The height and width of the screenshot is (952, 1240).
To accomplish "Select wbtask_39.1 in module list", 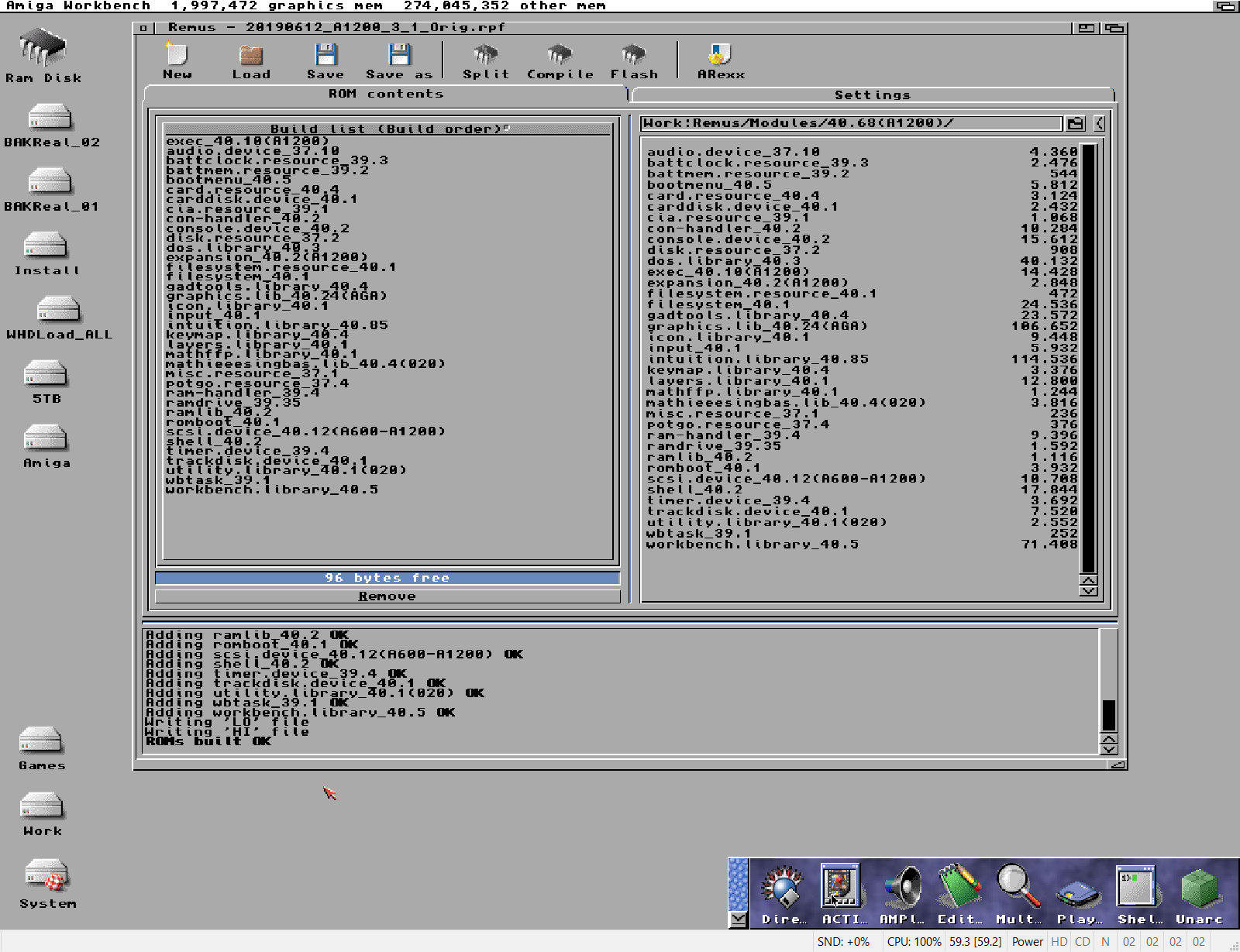I will (862, 534).
